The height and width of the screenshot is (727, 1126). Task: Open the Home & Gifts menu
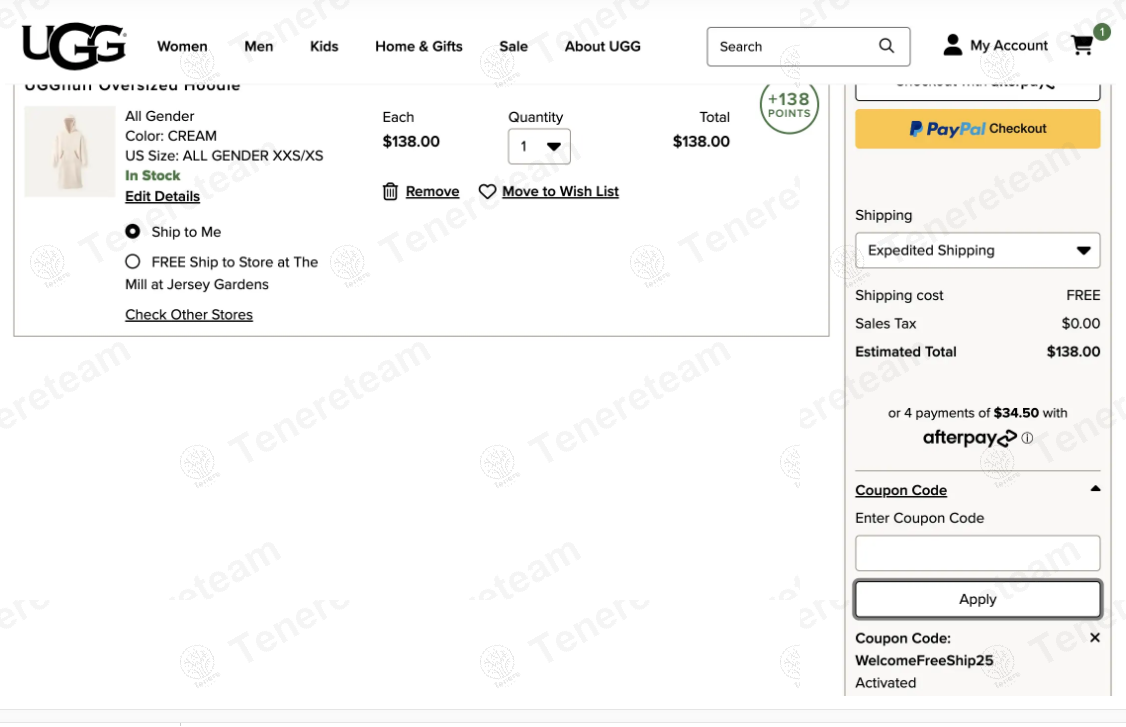point(418,46)
